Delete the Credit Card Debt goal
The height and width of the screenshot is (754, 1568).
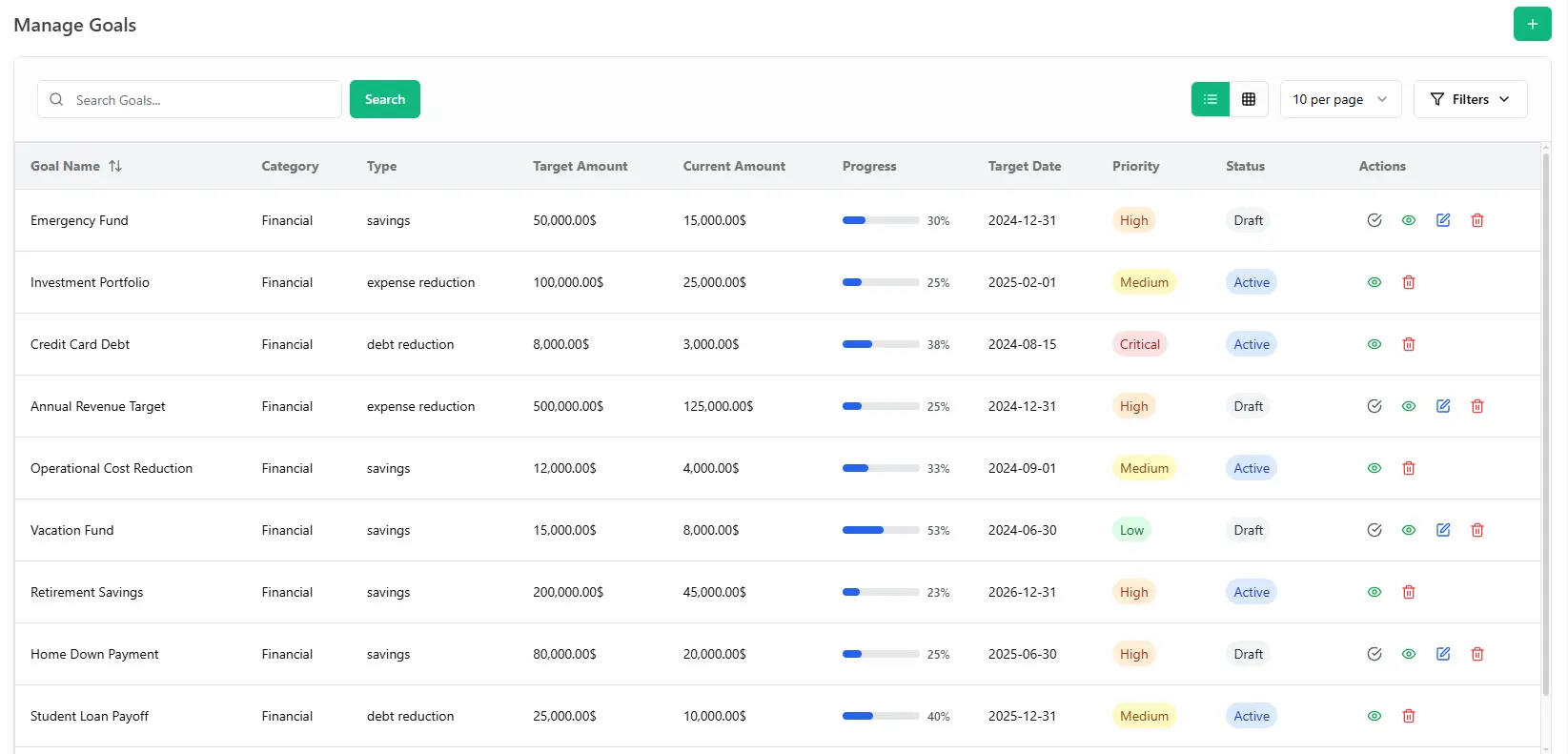[1409, 344]
